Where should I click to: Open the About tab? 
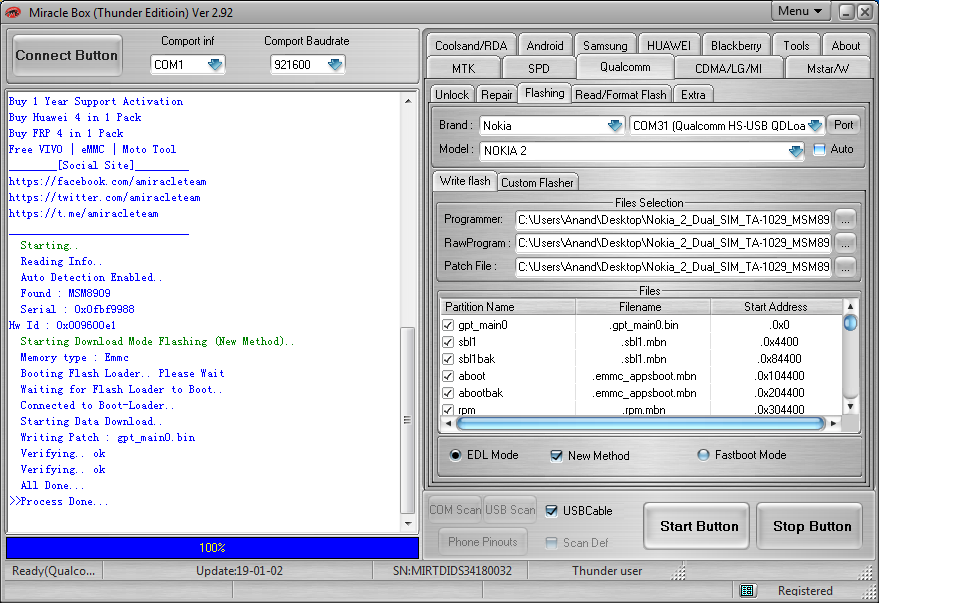coord(846,45)
